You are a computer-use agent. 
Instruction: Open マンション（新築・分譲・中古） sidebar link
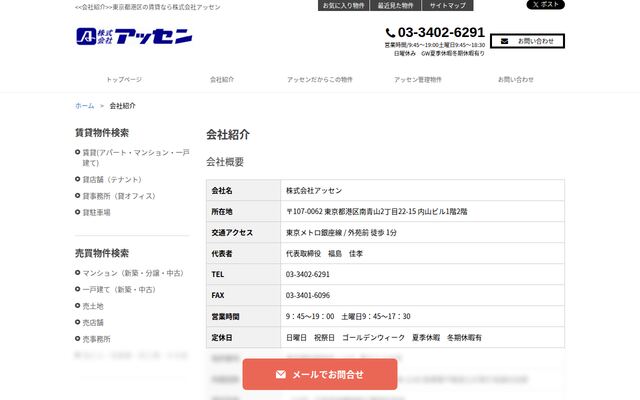tap(133, 273)
